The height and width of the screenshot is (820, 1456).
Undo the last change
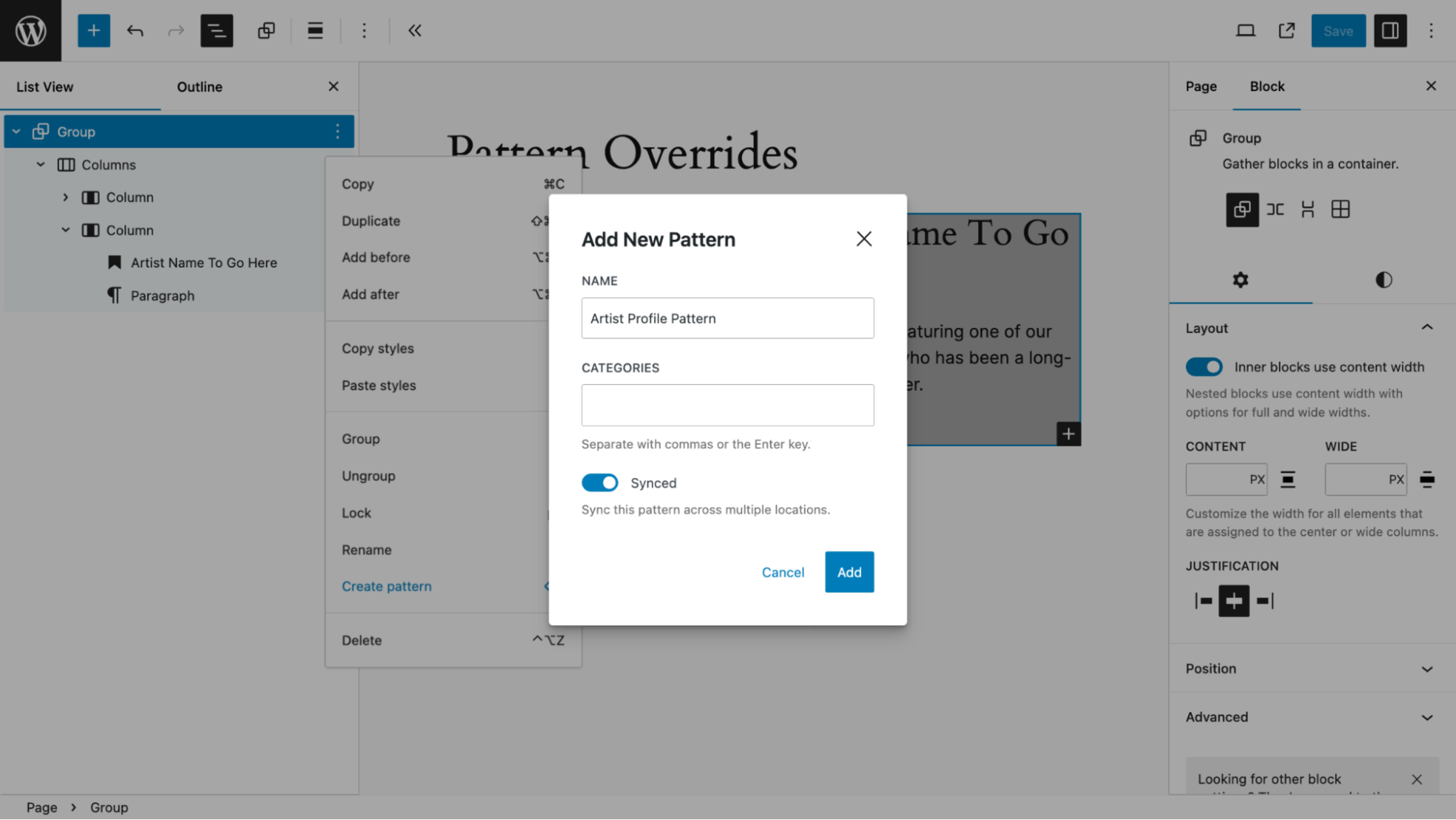click(135, 30)
